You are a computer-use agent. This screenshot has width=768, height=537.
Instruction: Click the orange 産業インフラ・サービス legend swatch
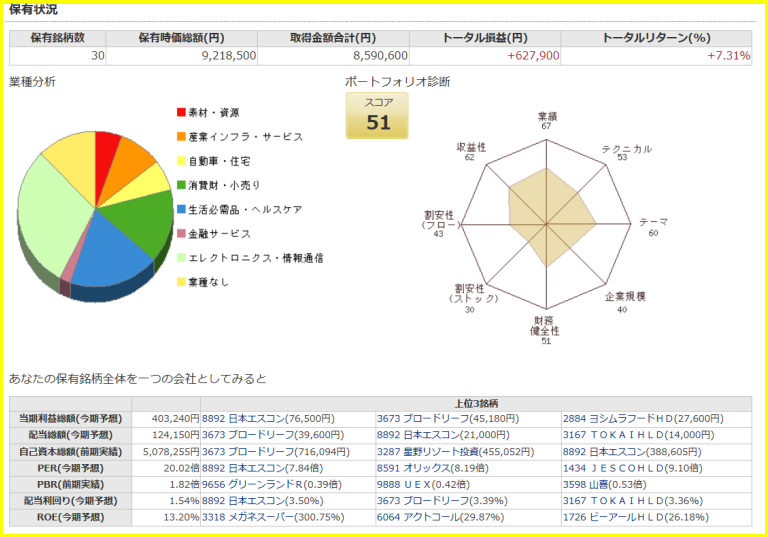(181, 137)
